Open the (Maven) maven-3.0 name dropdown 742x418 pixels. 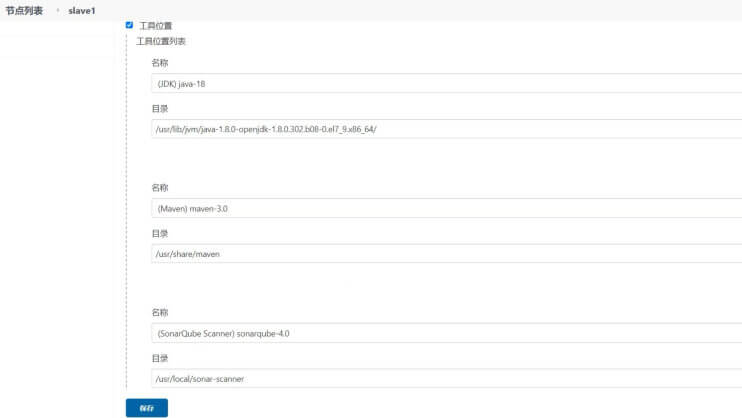tap(446, 208)
